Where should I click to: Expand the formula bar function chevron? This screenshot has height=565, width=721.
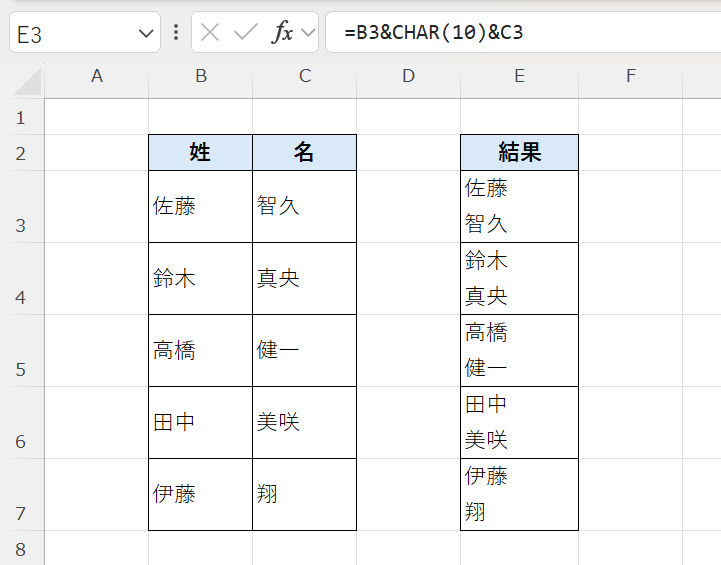point(307,33)
